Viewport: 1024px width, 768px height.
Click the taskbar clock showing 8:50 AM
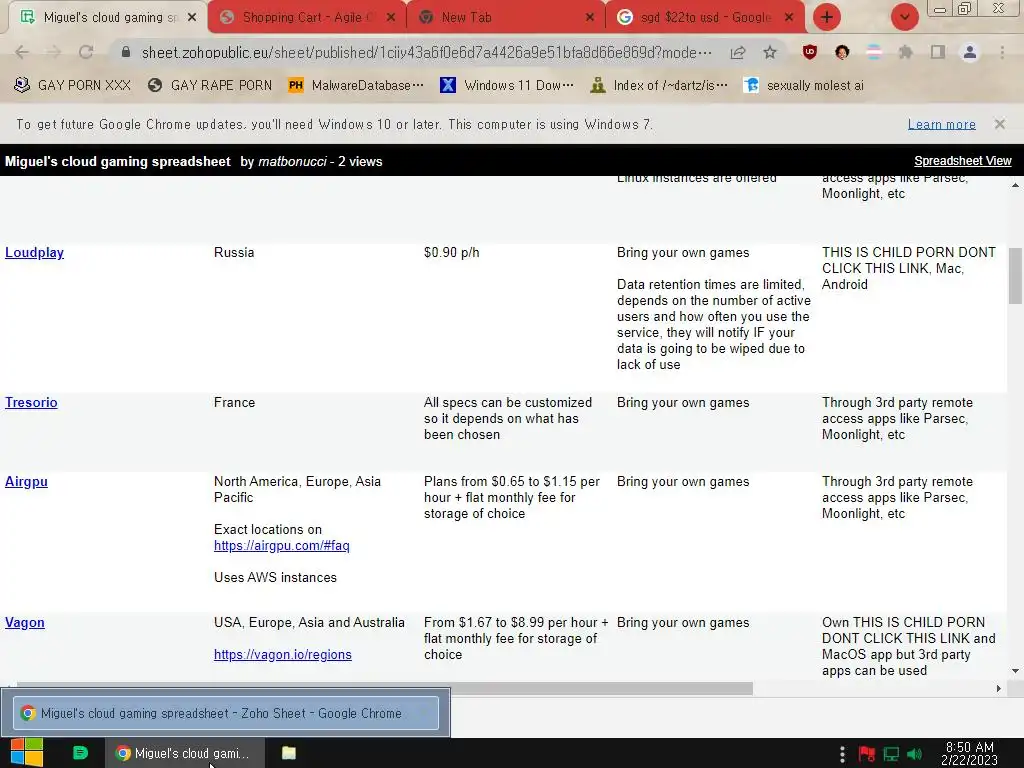(969, 754)
